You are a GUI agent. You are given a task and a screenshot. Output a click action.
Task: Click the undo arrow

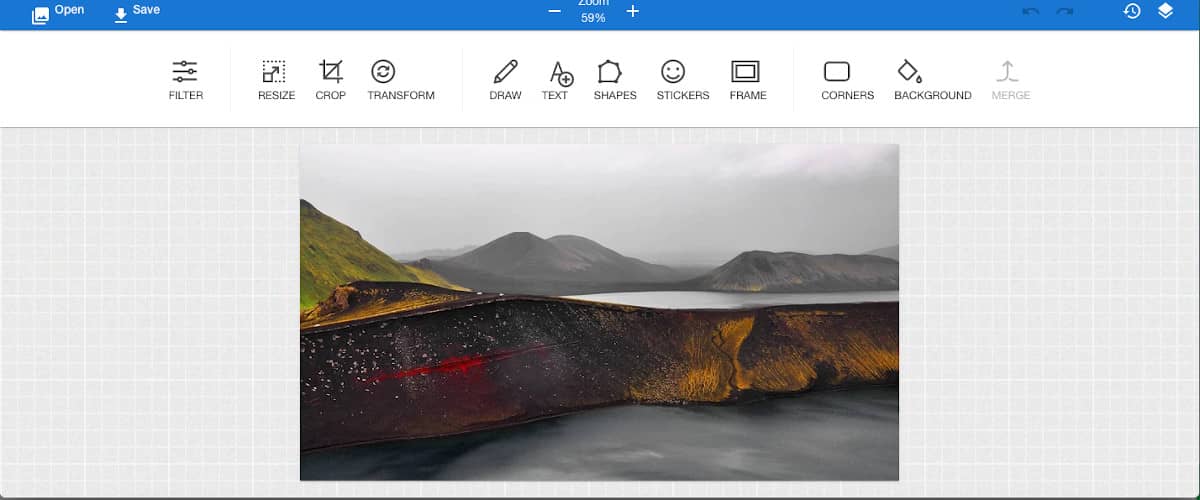(x=1031, y=11)
